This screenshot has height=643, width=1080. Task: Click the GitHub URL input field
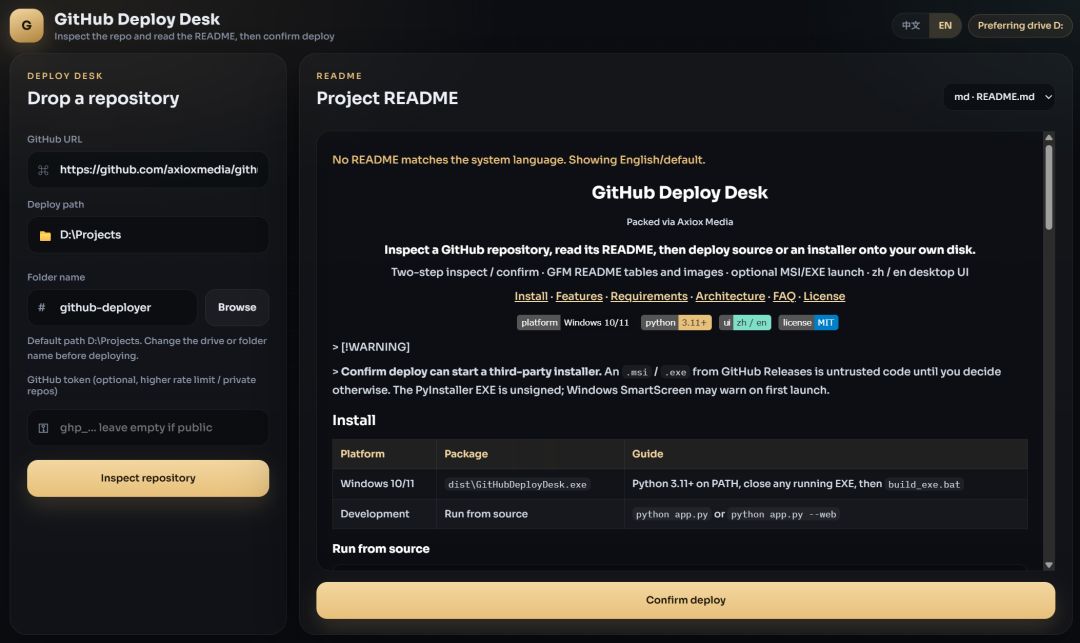click(x=148, y=170)
